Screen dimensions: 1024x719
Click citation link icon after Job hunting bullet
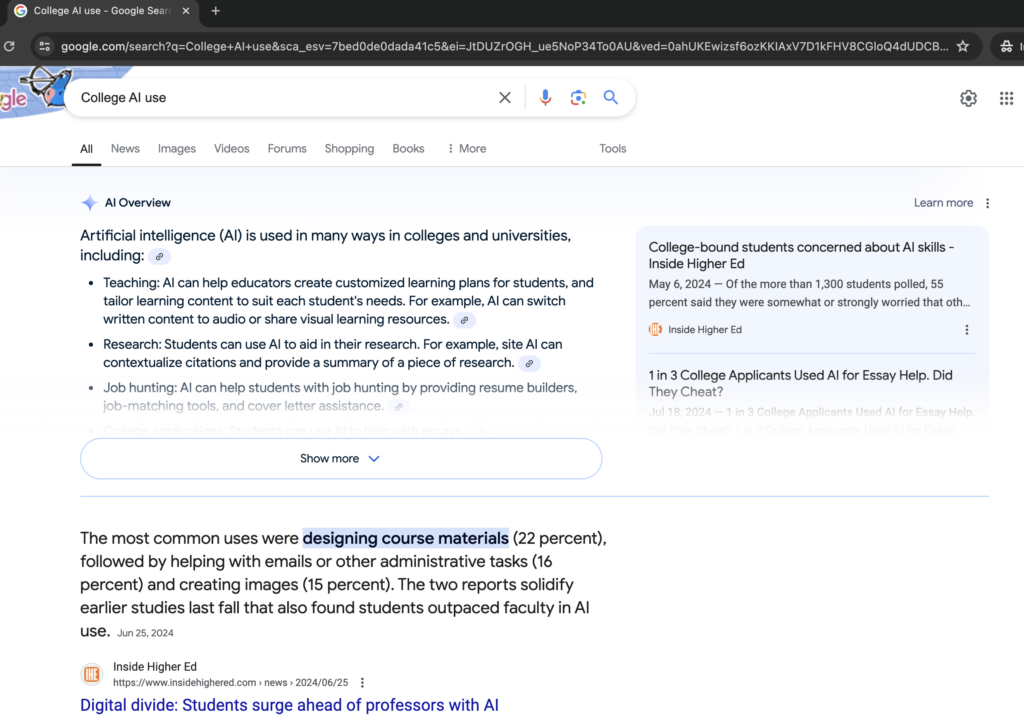pyautogui.click(x=398, y=407)
